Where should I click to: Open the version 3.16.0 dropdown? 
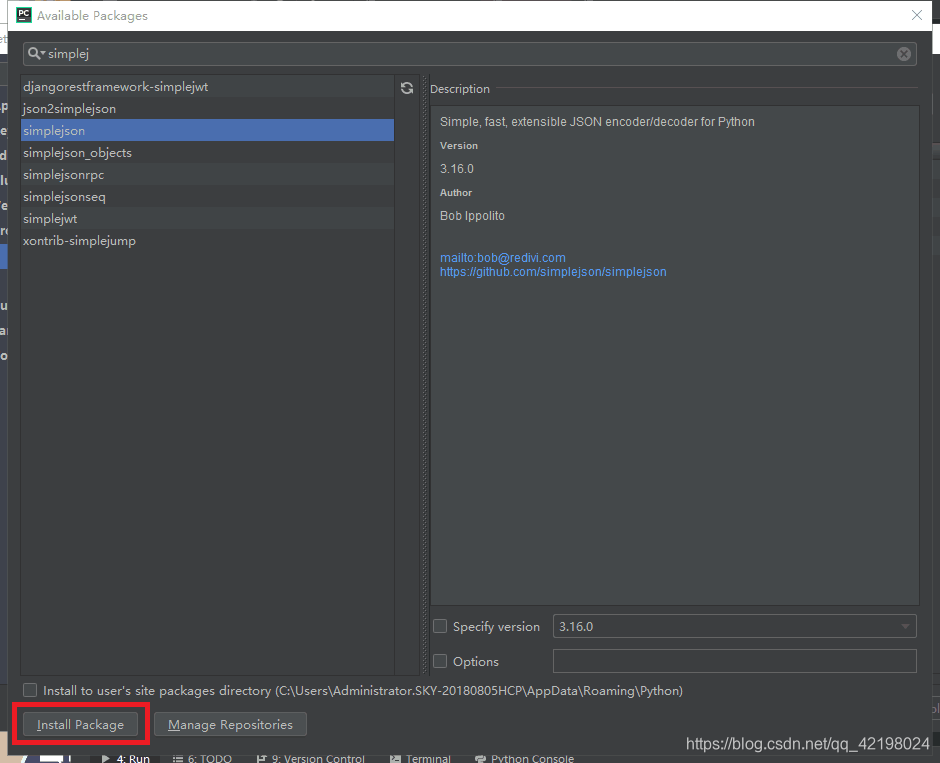point(734,626)
